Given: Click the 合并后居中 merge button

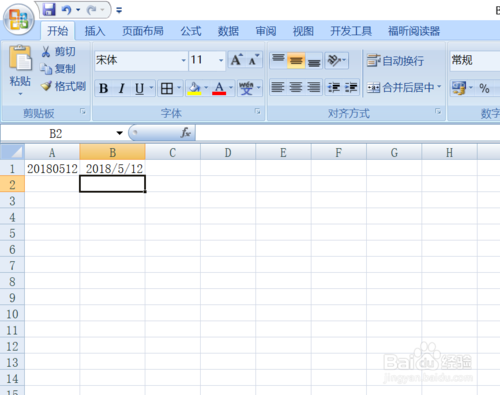Looking at the screenshot, I should click(404, 88).
